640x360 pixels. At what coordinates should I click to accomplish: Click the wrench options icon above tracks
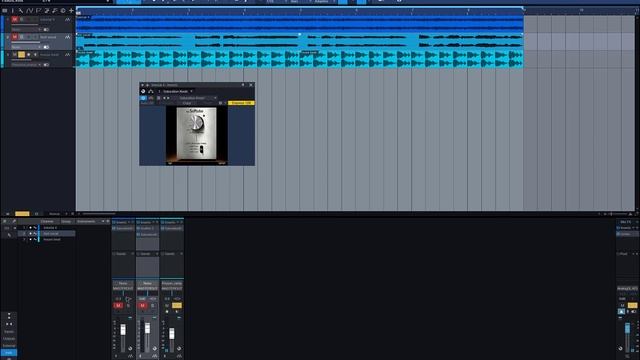[x=21, y=11]
